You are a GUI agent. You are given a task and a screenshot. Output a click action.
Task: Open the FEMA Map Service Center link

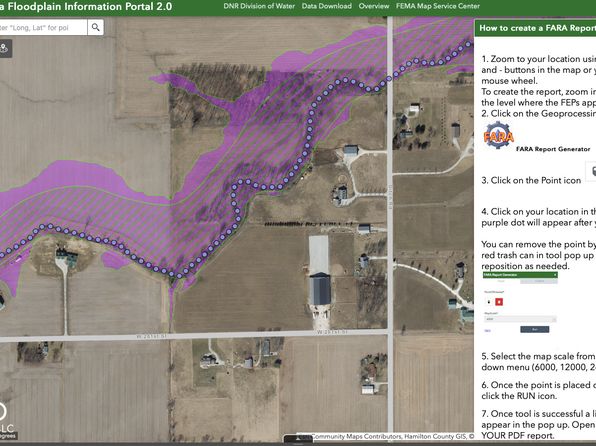tap(437, 6)
